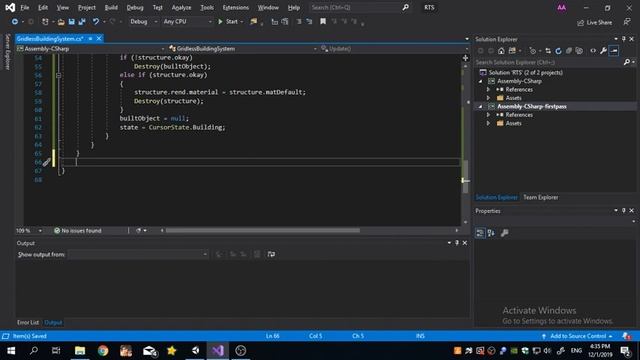This screenshot has width=640, height=360.
Task: Click the editor horizontal scrollbar
Action: click(x=263, y=231)
